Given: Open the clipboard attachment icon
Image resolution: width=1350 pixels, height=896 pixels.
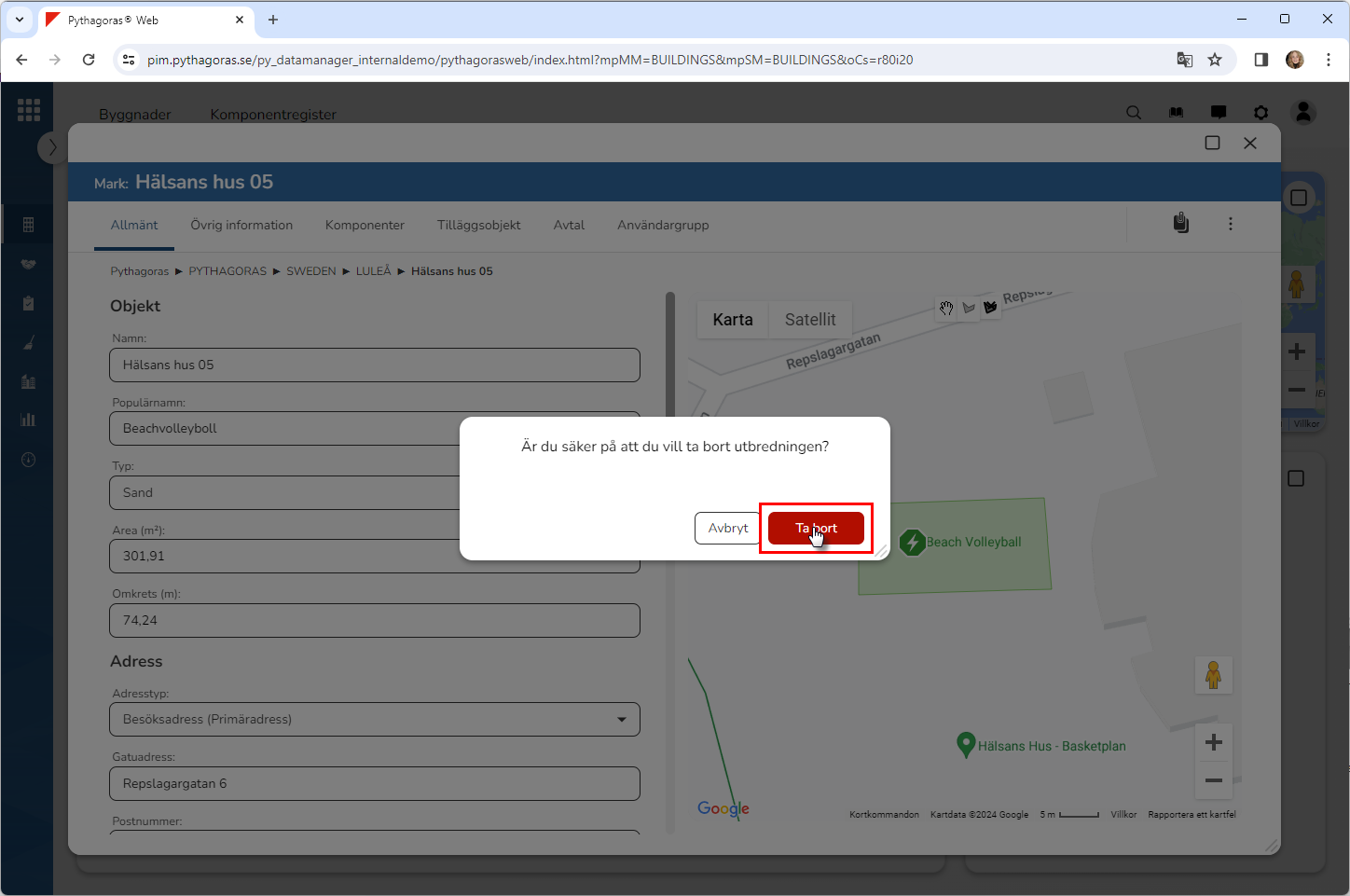Looking at the screenshot, I should [x=1180, y=224].
